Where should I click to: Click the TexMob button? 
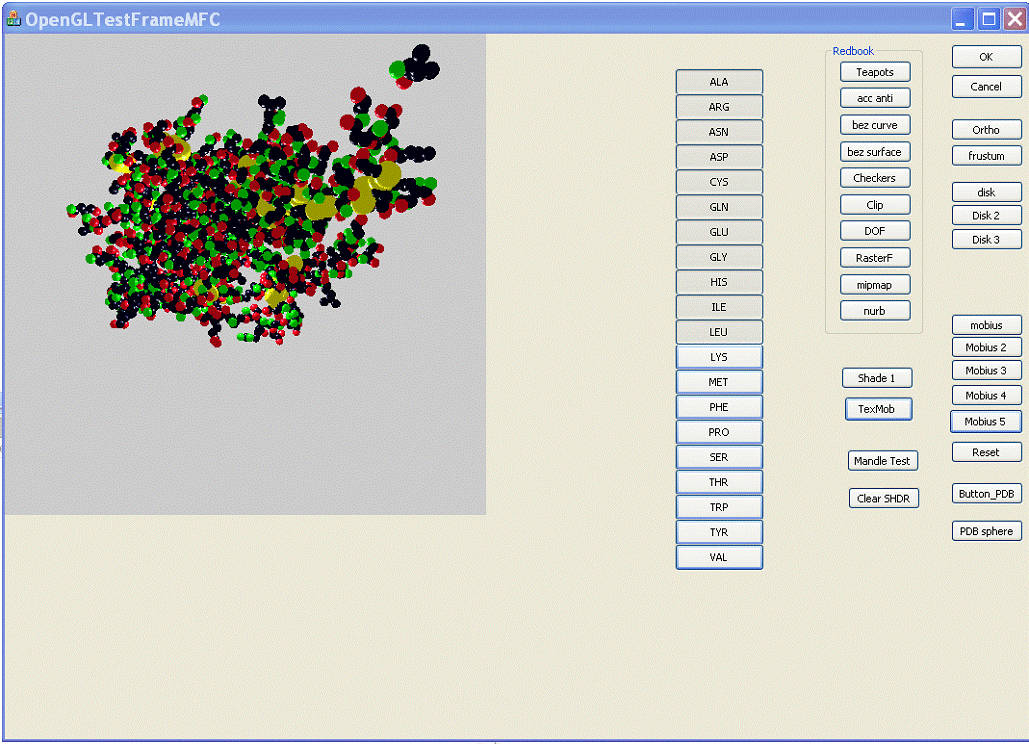click(x=878, y=409)
